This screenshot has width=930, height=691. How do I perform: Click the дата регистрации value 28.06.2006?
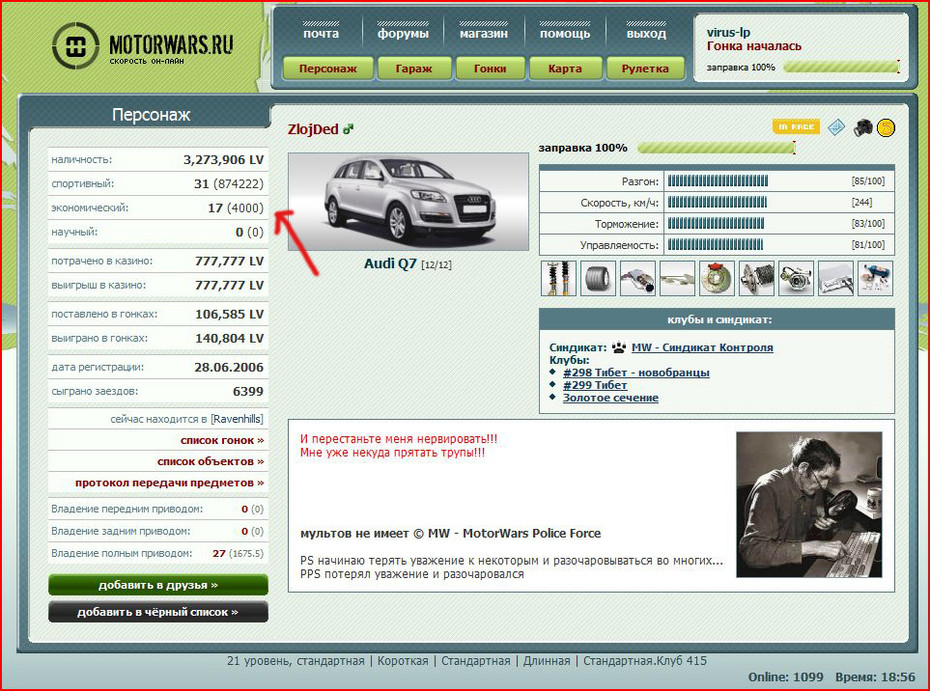coord(228,367)
